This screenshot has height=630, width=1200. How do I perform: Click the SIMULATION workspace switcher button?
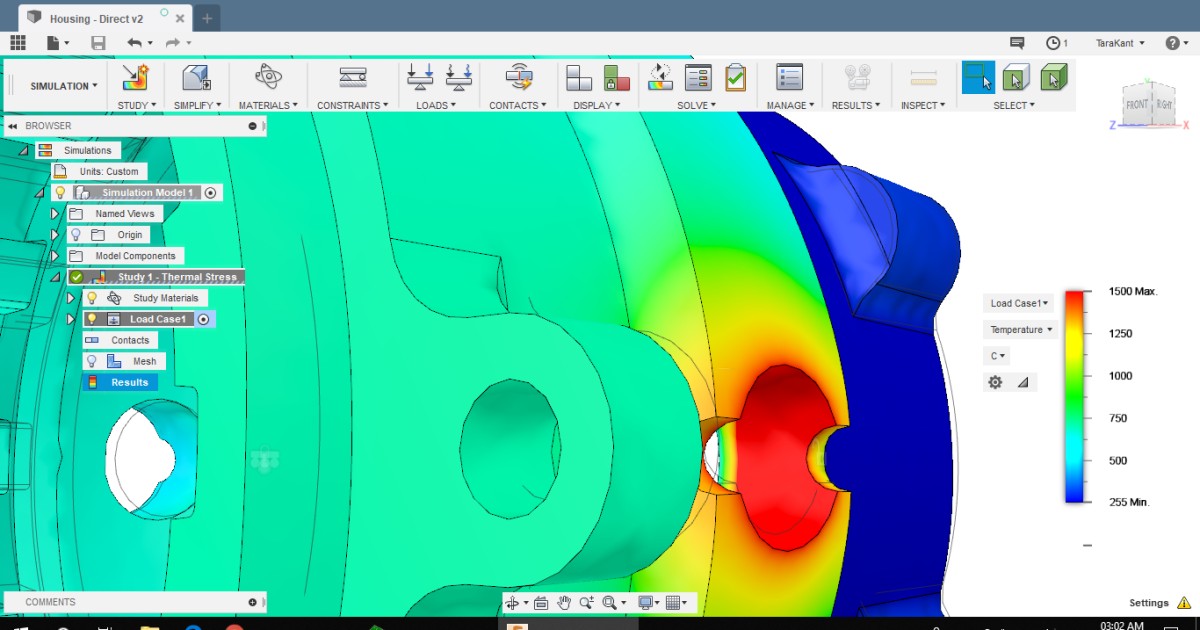pos(63,86)
